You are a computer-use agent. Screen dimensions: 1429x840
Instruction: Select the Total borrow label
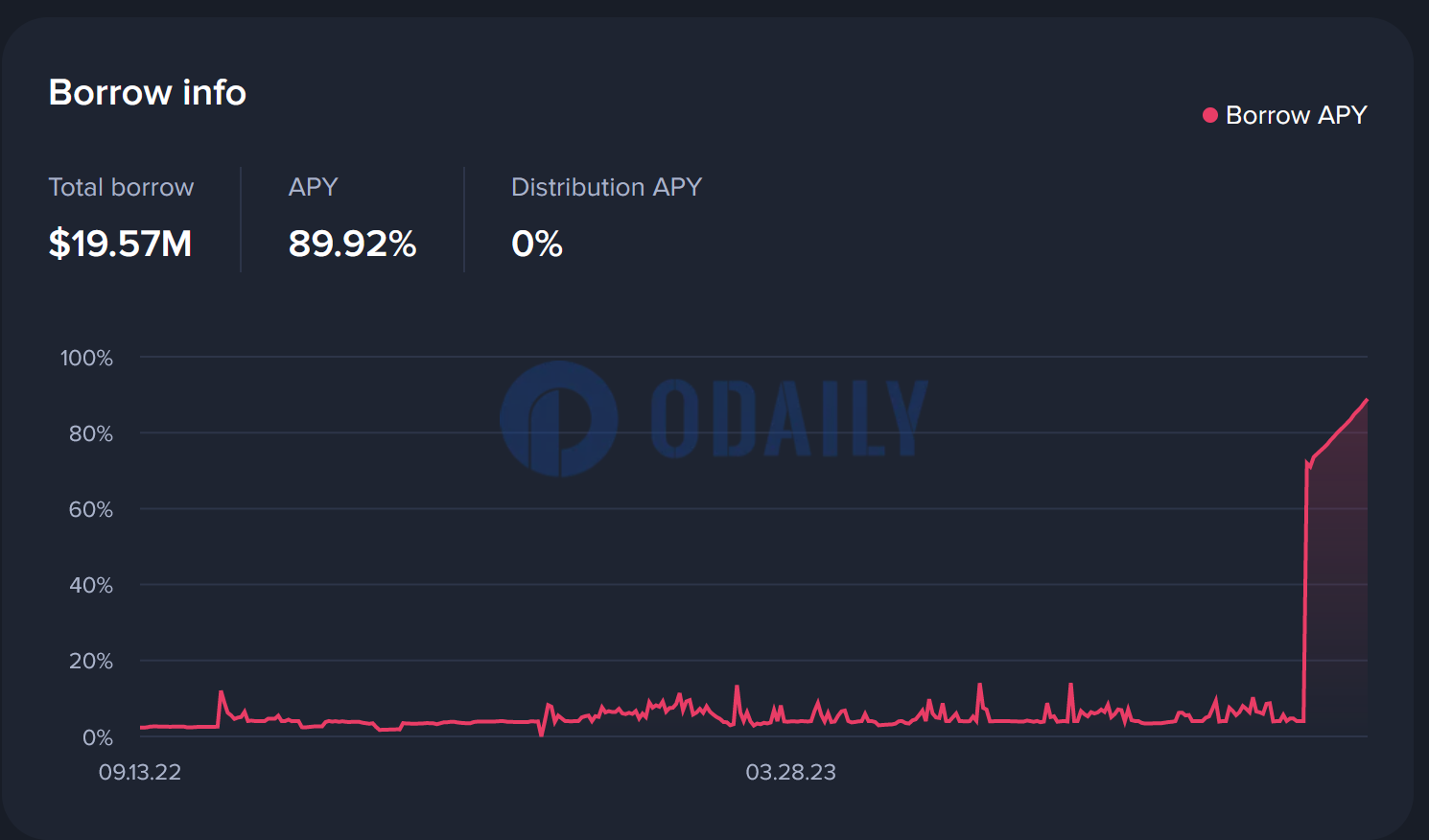pos(121,187)
